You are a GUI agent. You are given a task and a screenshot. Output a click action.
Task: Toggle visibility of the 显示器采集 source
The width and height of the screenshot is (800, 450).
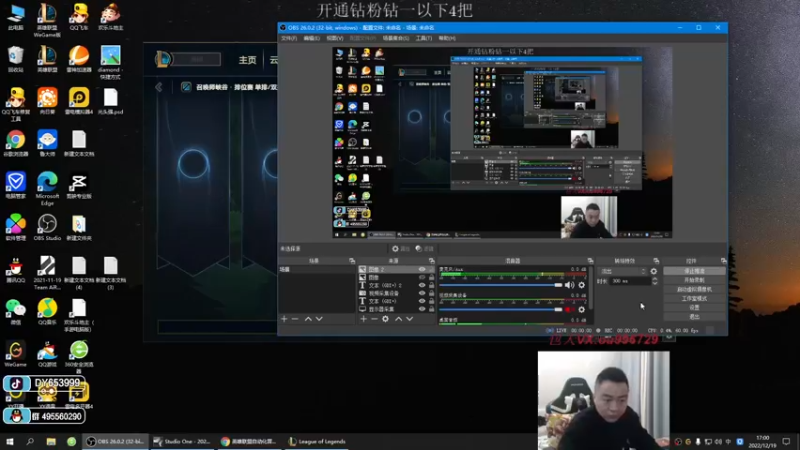(422, 309)
